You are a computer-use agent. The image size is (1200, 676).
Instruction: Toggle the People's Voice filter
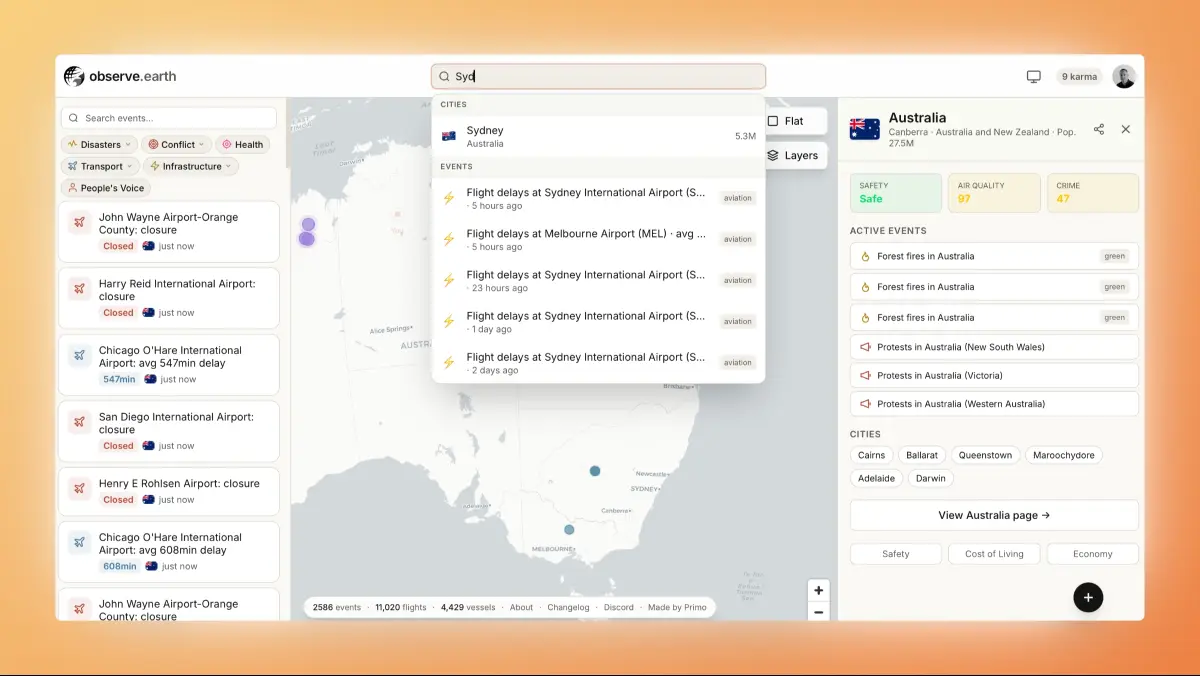click(106, 188)
